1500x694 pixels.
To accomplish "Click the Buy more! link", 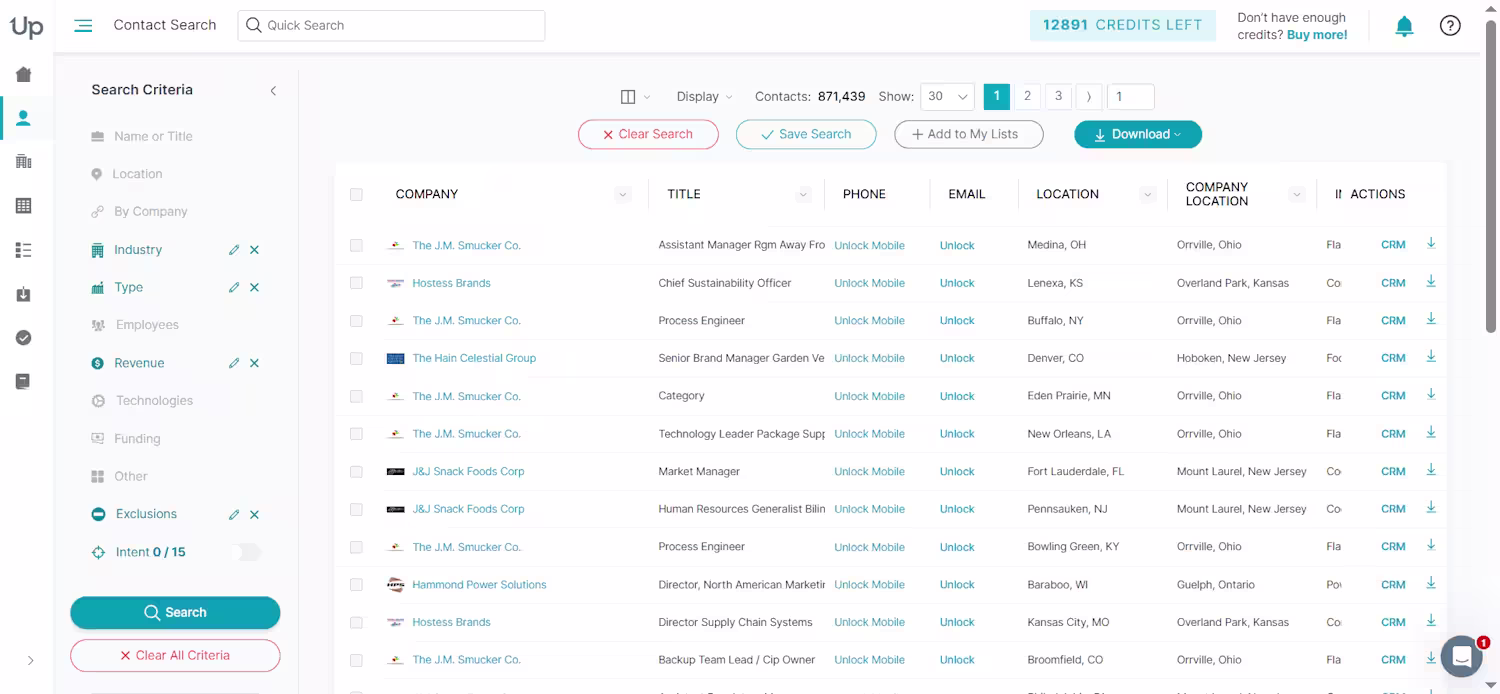I will [x=1317, y=35].
